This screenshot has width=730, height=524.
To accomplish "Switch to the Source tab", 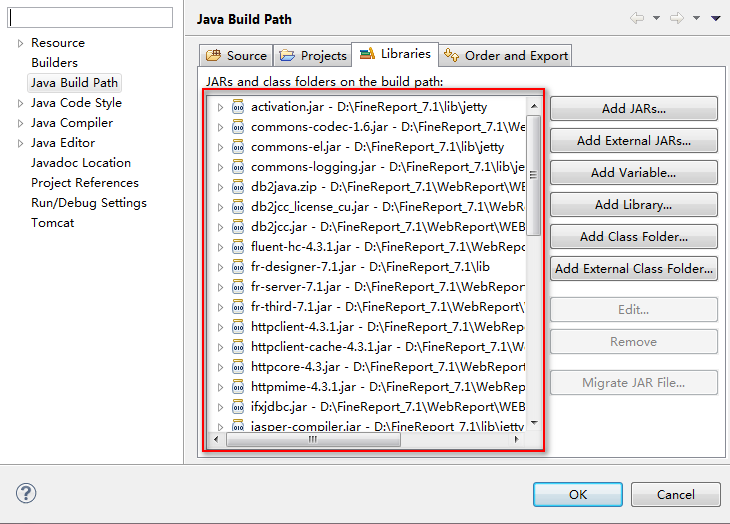I will click(236, 56).
